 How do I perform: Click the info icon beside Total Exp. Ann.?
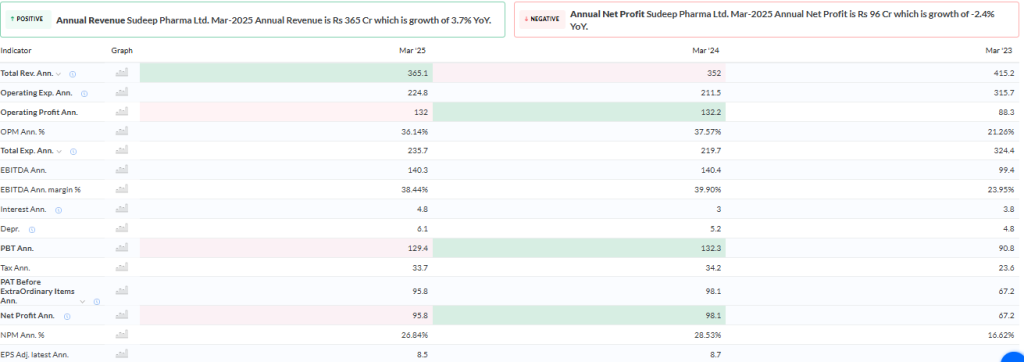click(73, 152)
